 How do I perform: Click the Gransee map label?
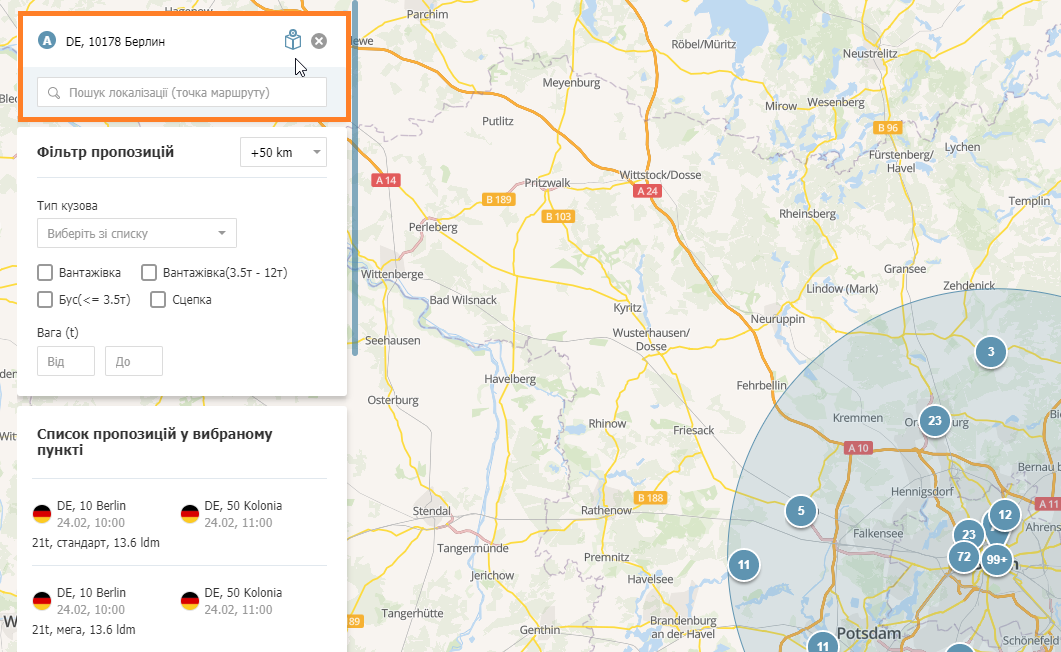pos(905,269)
